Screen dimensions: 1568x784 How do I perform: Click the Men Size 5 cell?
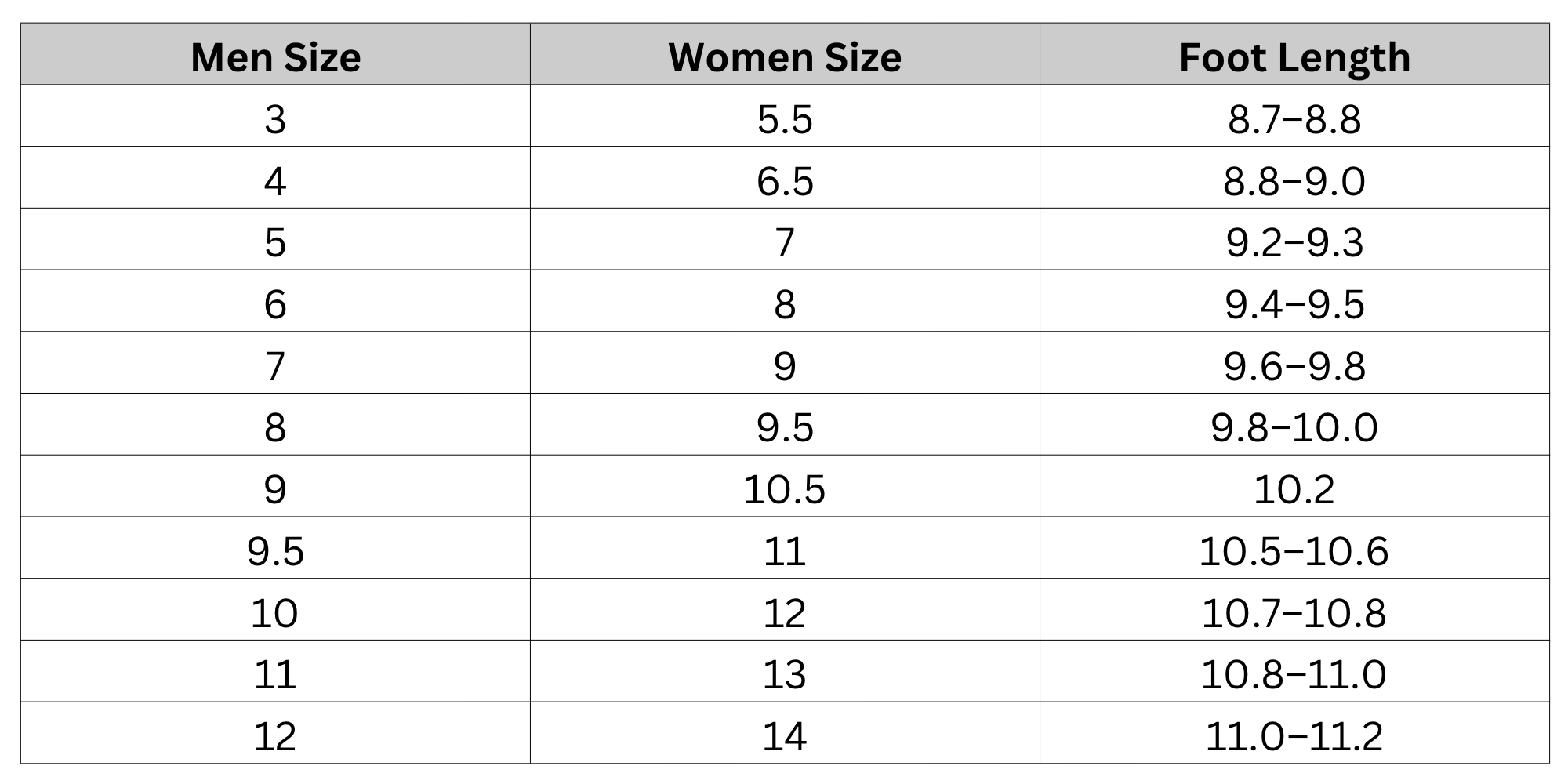(275, 239)
